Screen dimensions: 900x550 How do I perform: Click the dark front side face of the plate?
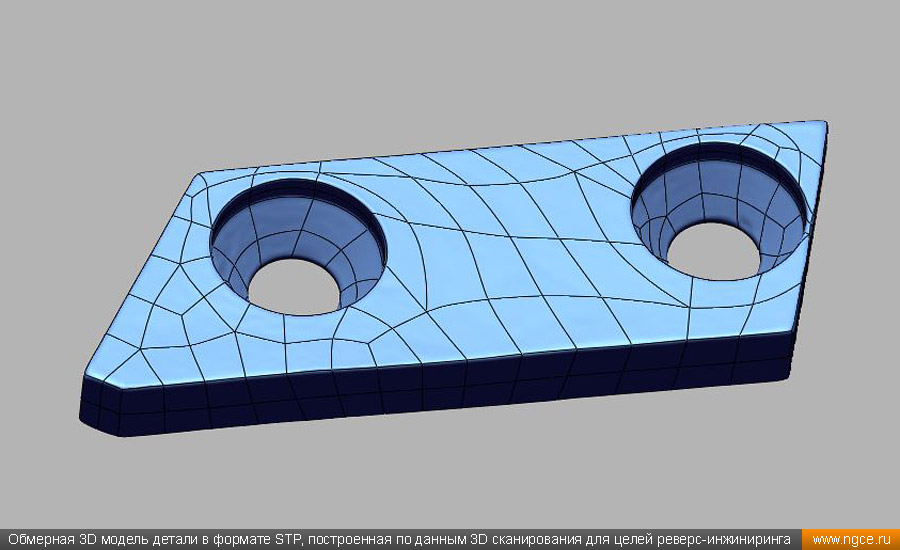click(436, 386)
